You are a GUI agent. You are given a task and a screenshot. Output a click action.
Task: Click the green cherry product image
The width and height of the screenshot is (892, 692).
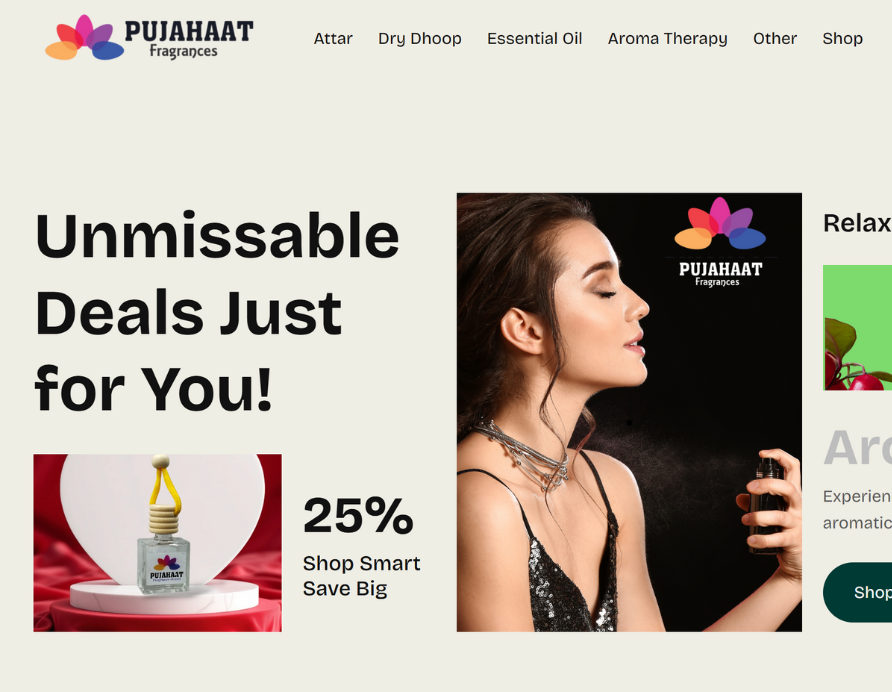coord(858,327)
